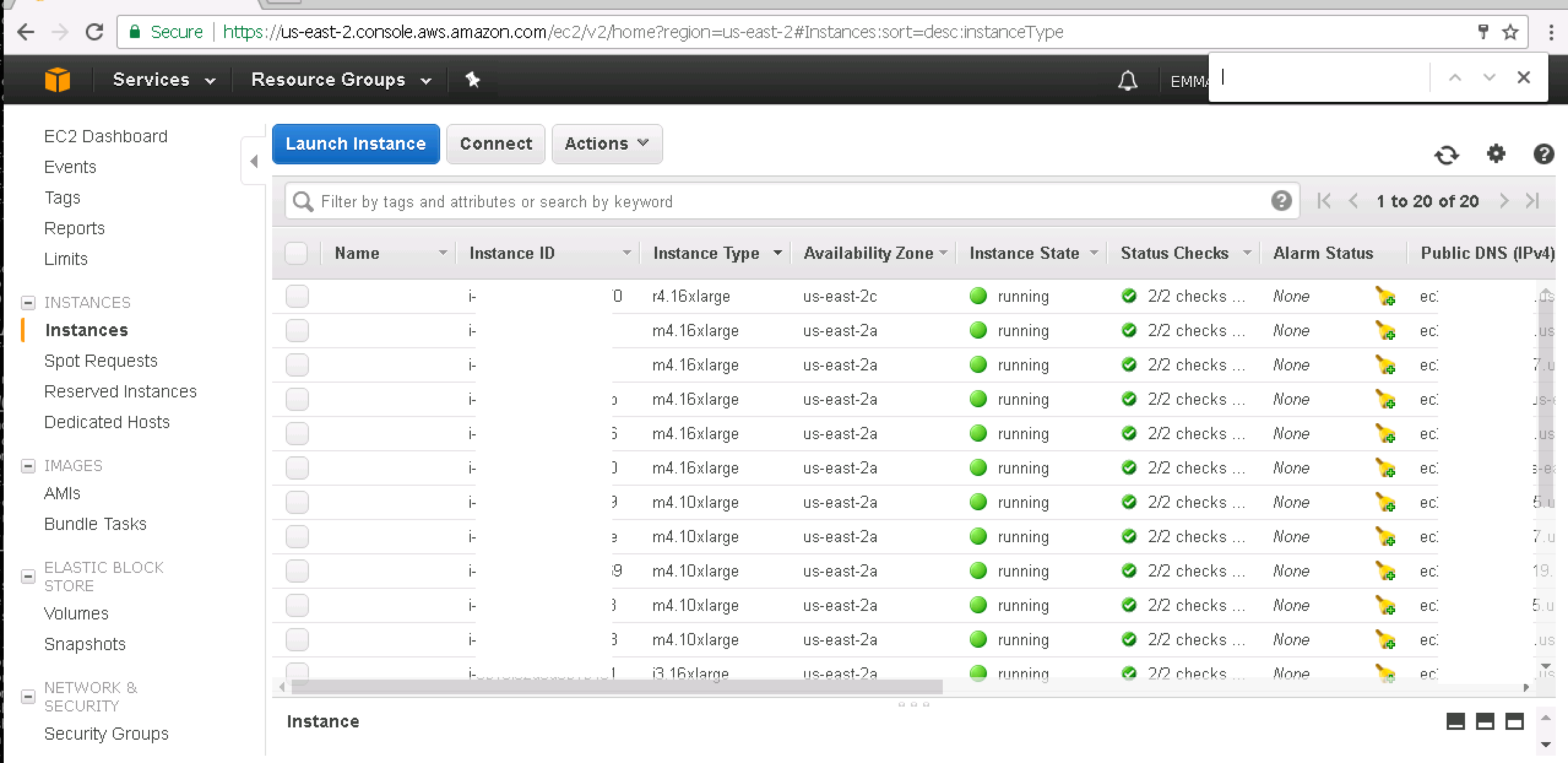
Task: Open the help question mark icon top right
Action: 1543,153
